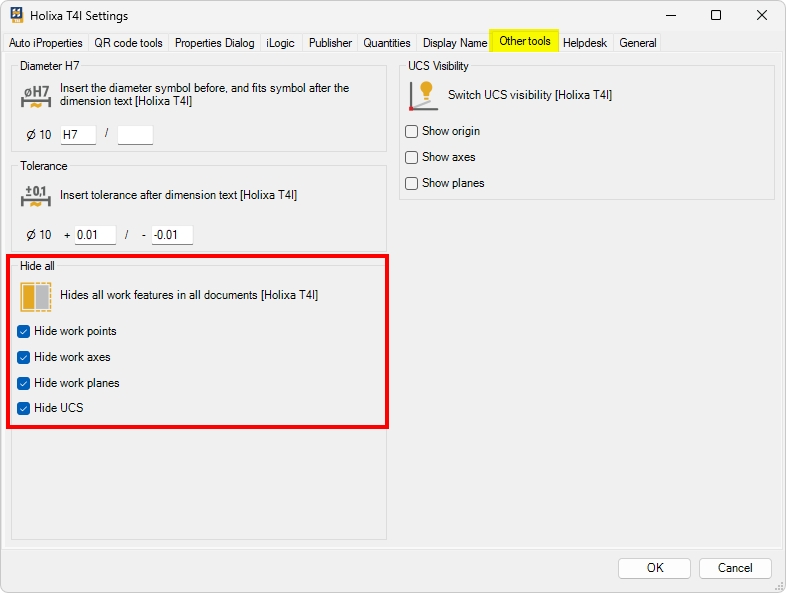Enable Show planes checkbox
786x593 pixels.
point(412,183)
